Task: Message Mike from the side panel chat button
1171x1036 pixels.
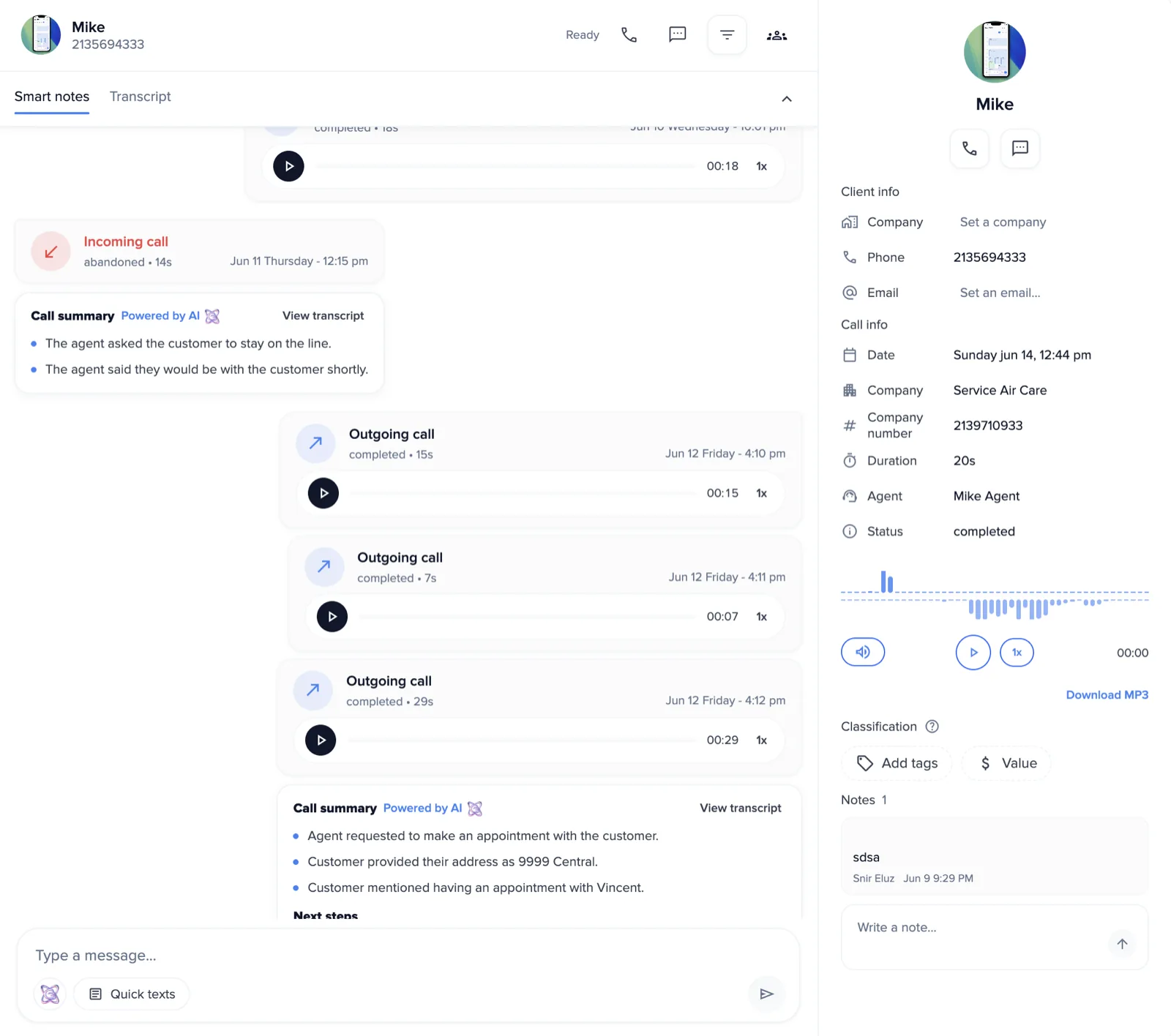Action: [x=1020, y=149]
